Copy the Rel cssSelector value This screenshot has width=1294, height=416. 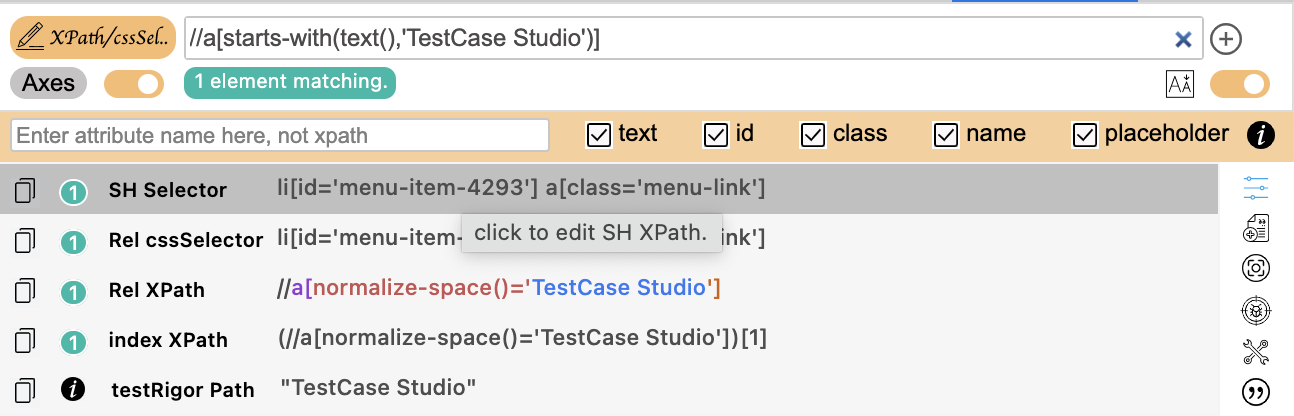[x=26, y=239]
